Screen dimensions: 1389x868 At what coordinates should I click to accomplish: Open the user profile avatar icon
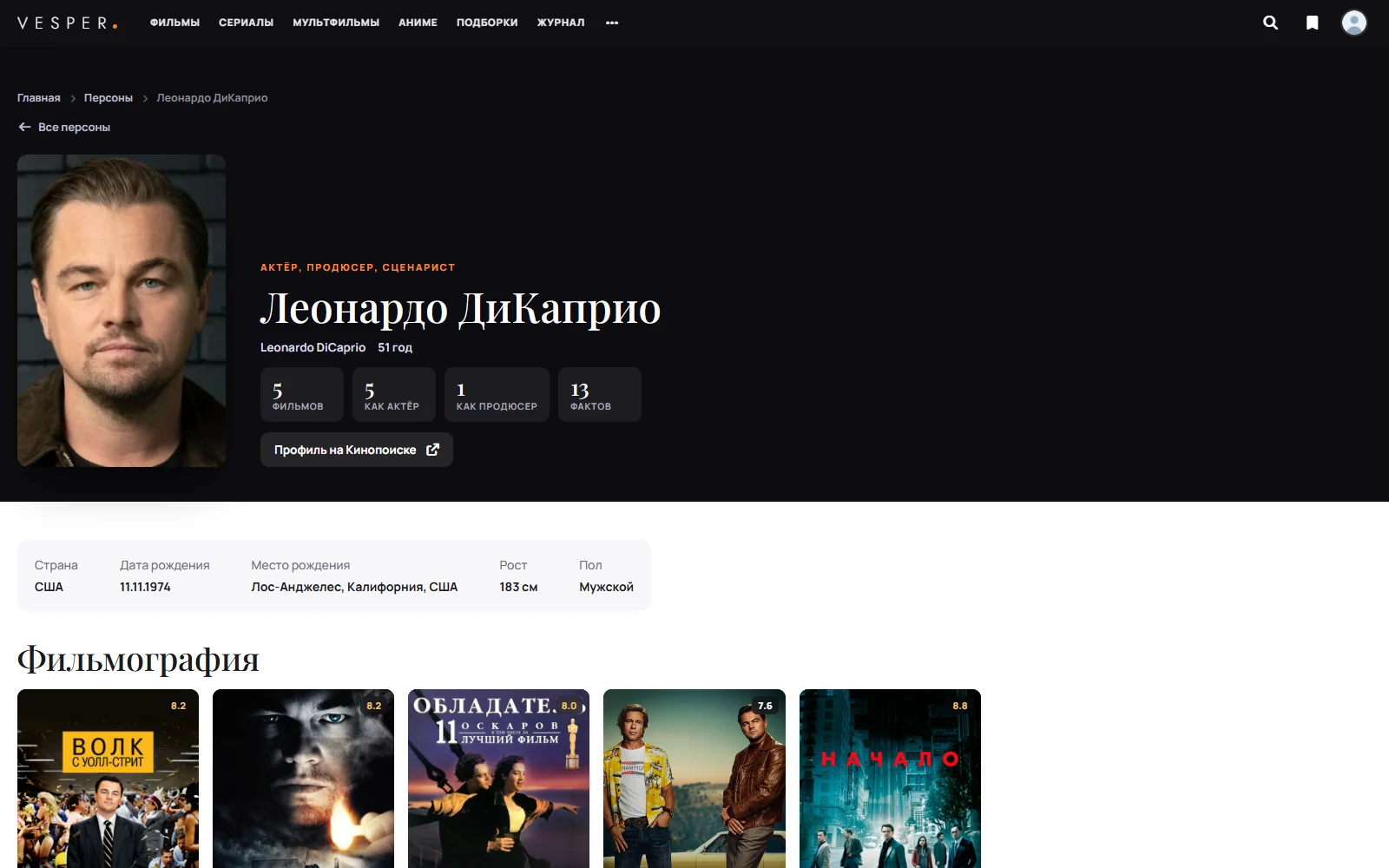click(x=1353, y=23)
